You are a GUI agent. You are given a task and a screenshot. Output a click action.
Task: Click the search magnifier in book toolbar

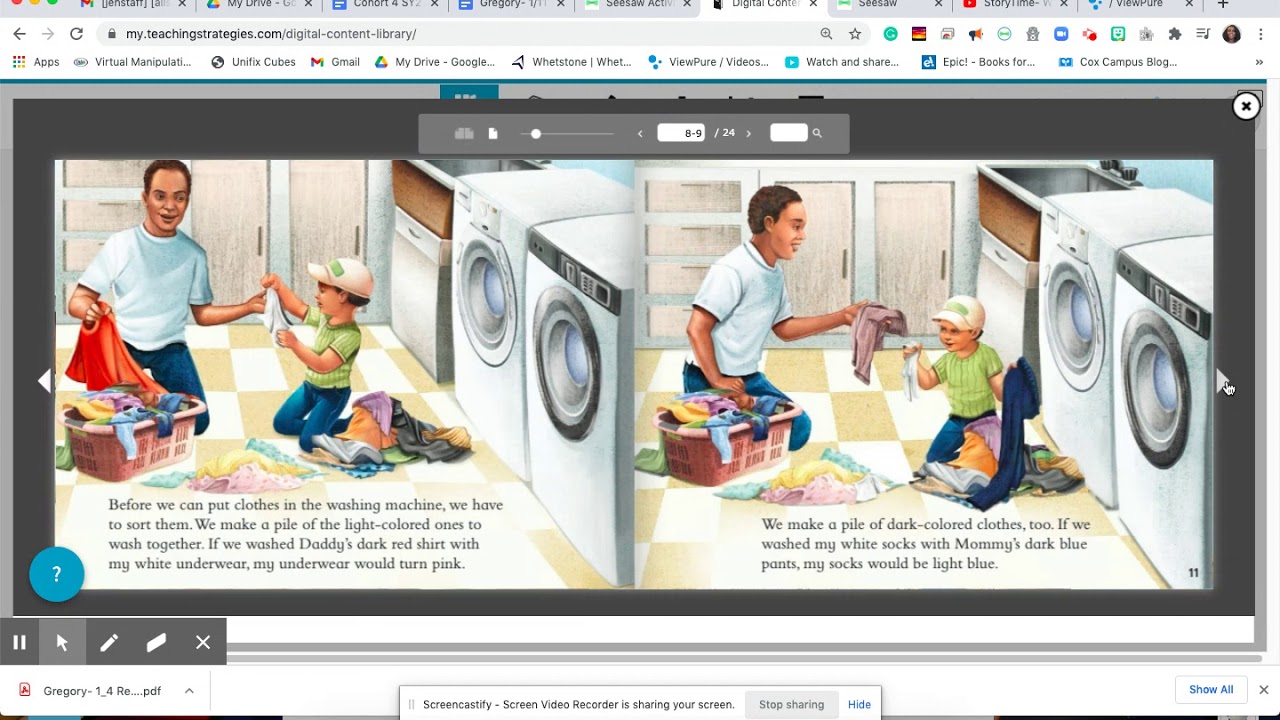(x=817, y=133)
